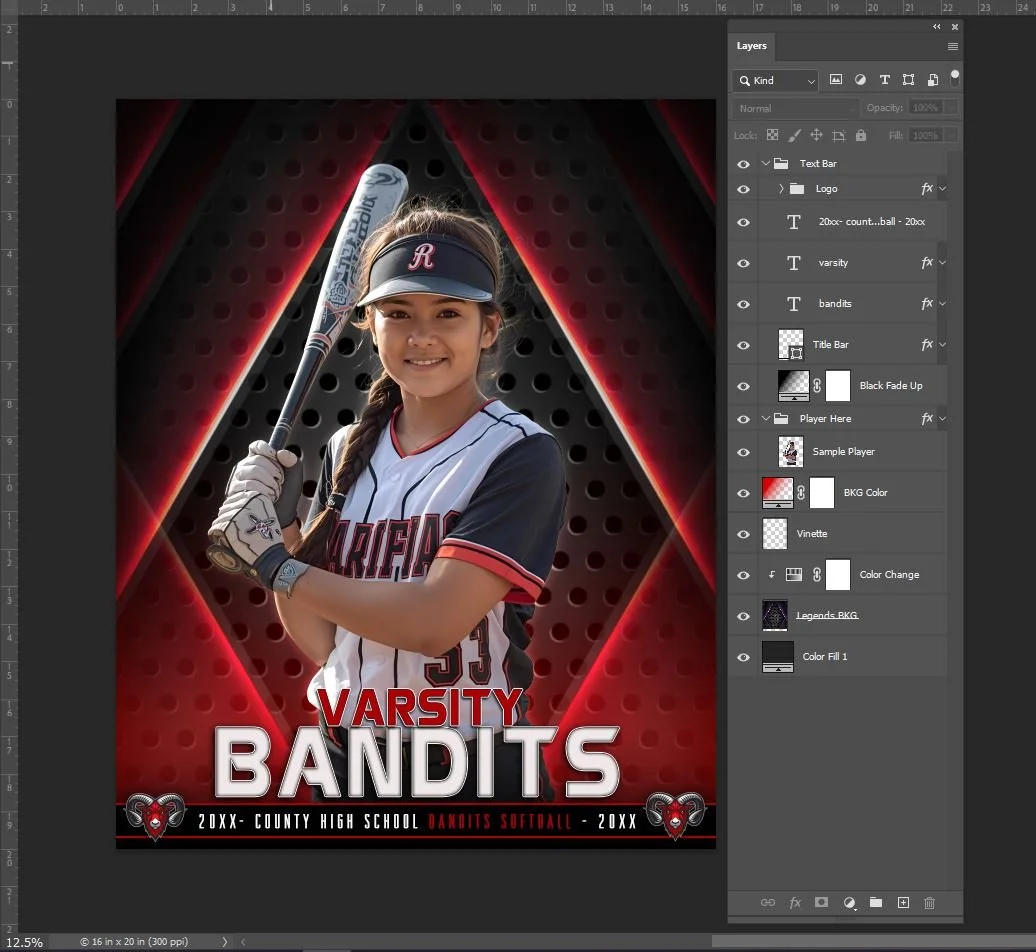The height and width of the screenshot is (952, 1036).
Task: Collapse the Text Bar group
Action: (766, 163)
